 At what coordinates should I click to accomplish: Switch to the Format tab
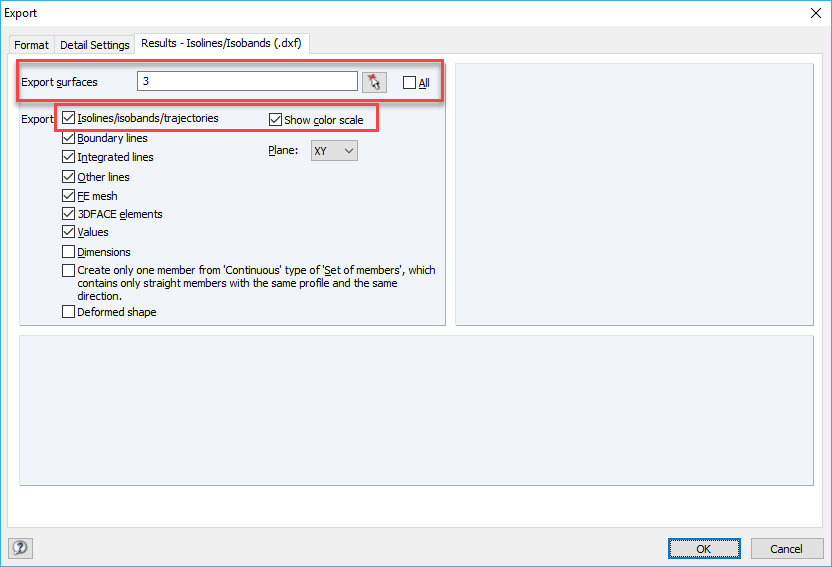coord(31,45)
